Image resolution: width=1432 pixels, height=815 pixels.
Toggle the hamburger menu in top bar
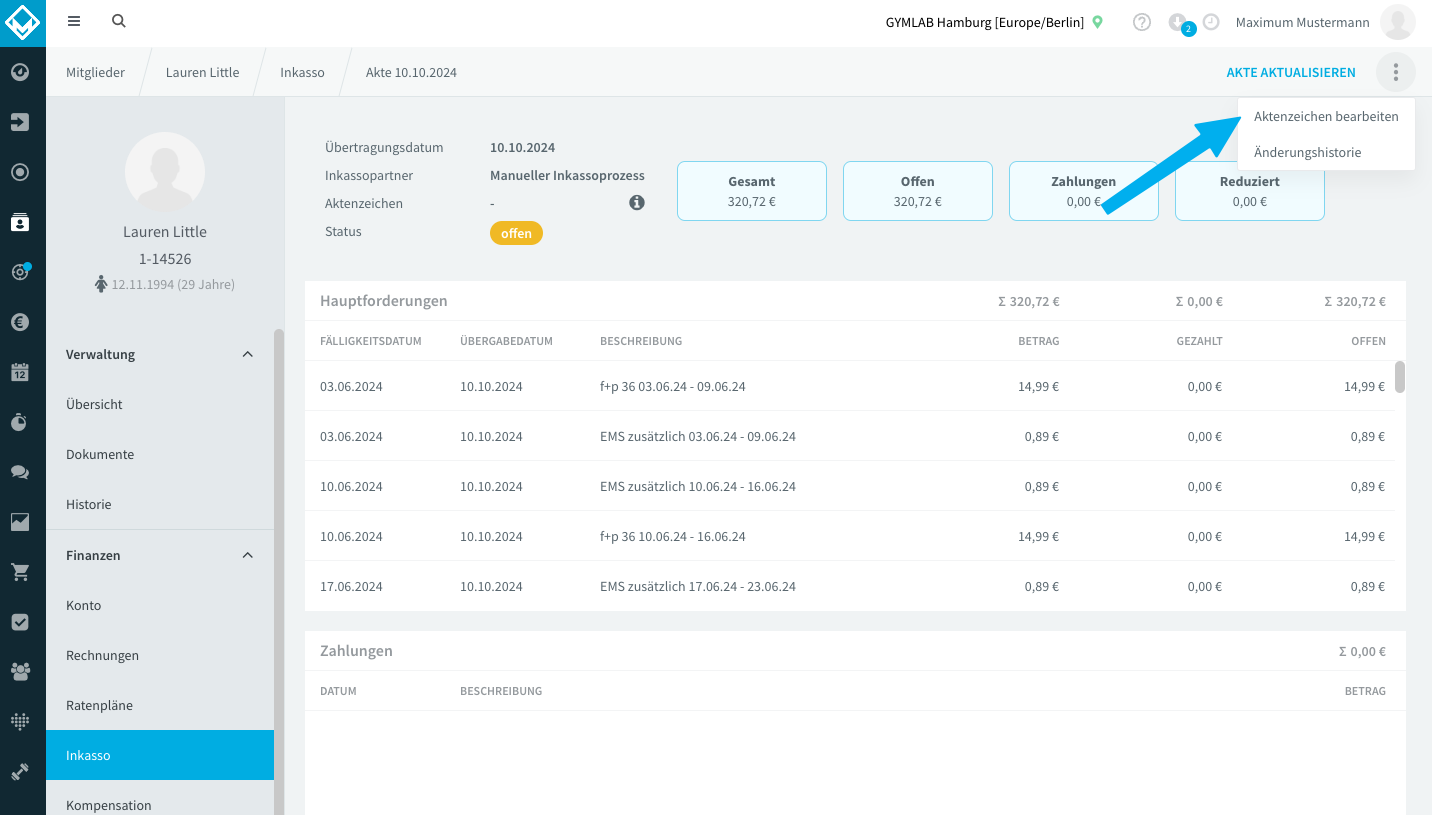click(74, 21)
